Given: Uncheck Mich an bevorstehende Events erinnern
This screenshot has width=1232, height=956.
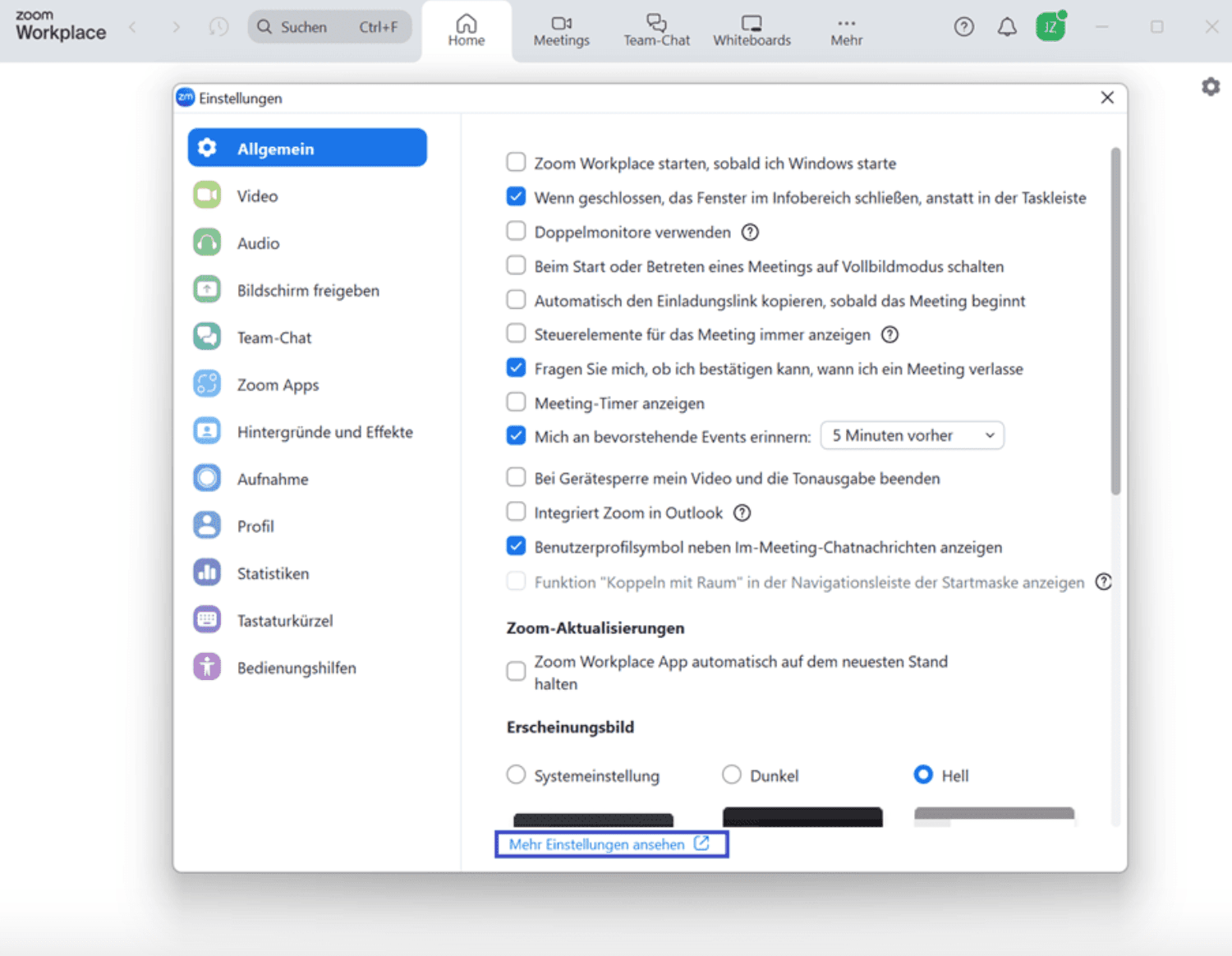Looking at the screenshot, I should (x=516, y=435).
